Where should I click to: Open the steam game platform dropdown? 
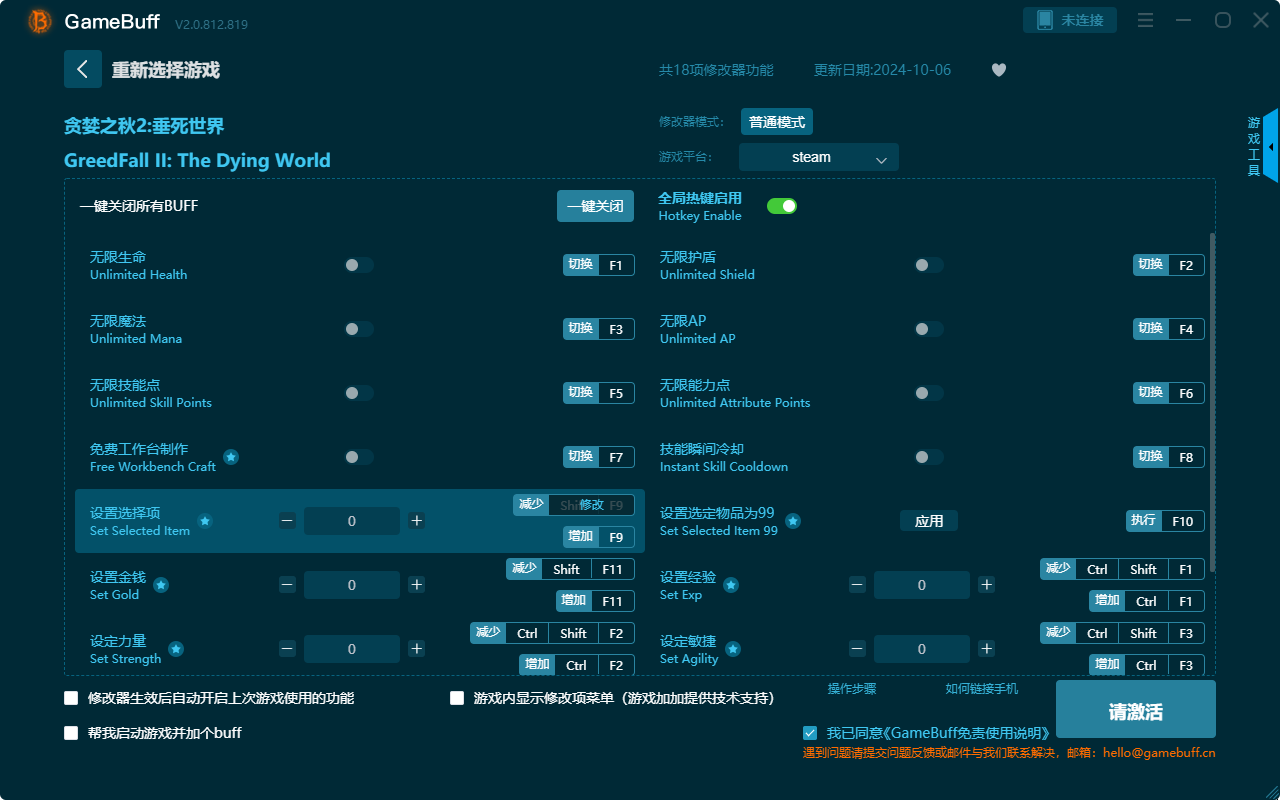[x=818, y=157]
